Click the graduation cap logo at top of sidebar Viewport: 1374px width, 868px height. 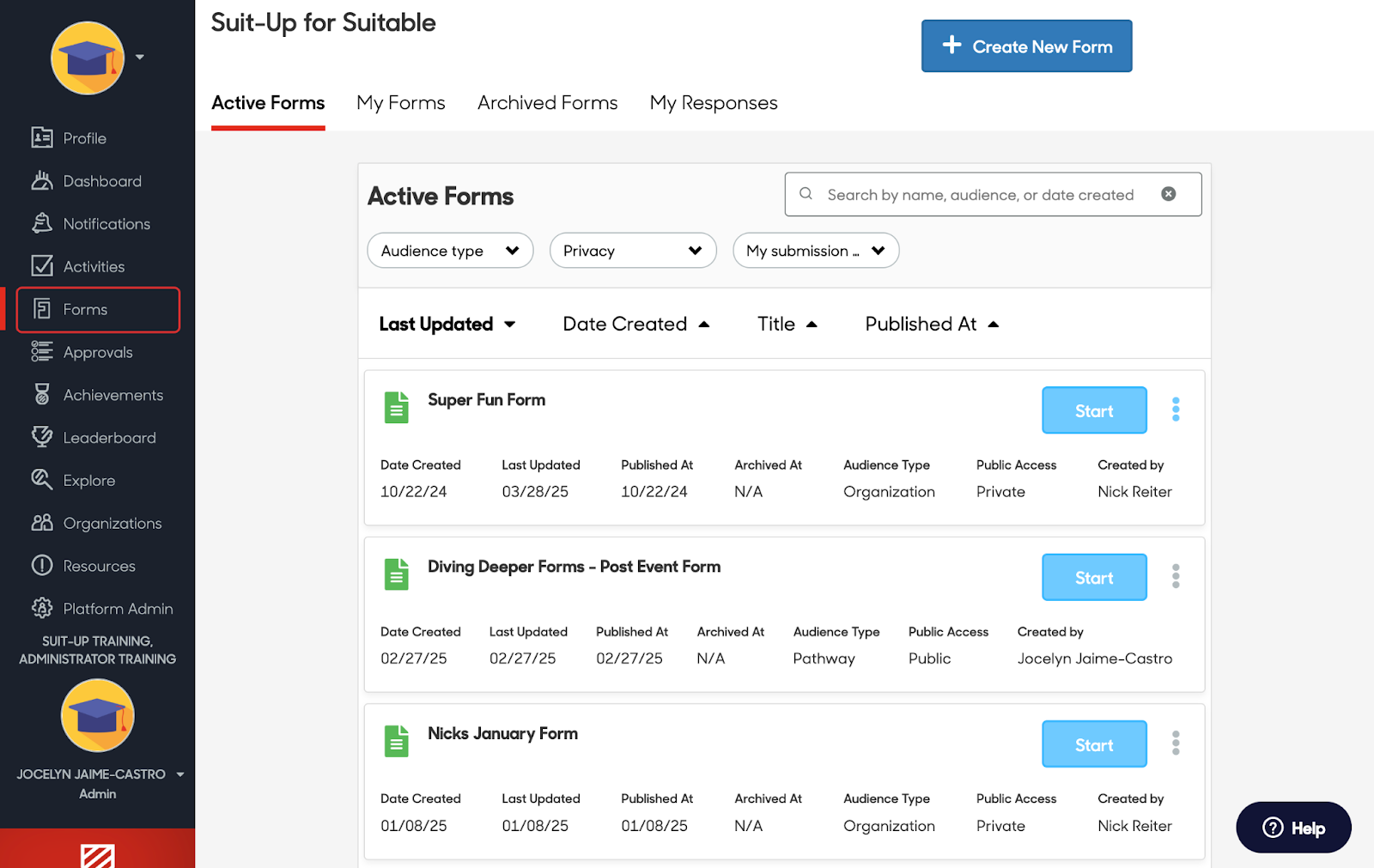[x=88, y=58]
